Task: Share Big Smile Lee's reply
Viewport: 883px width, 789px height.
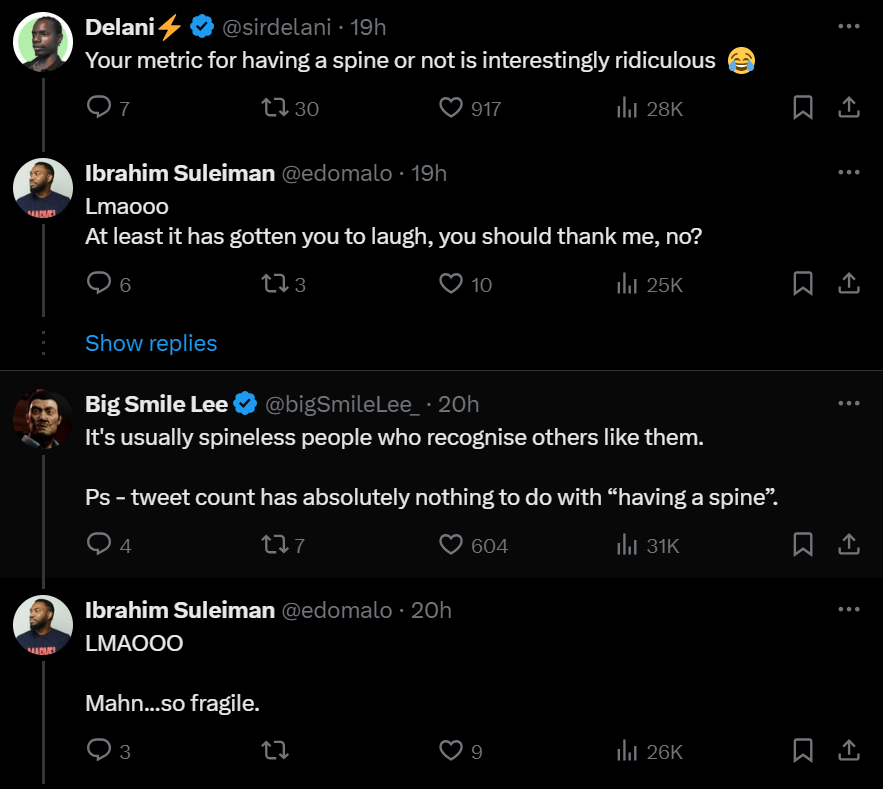Action: click(849, 545)
